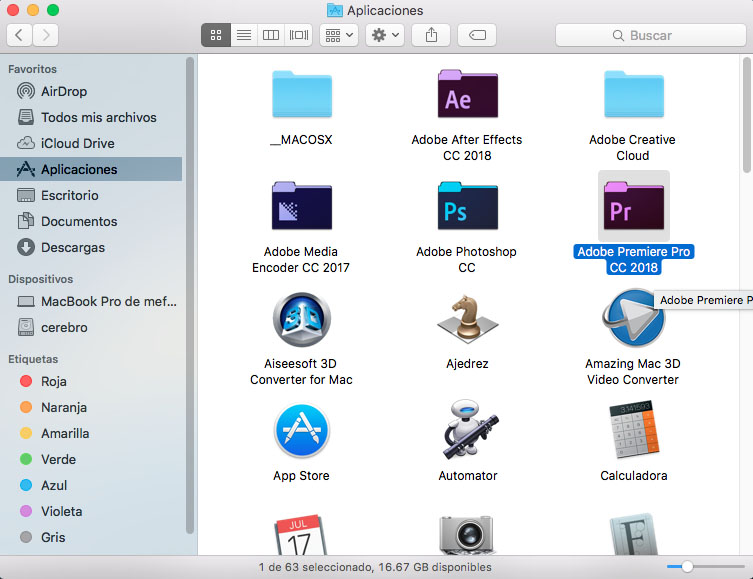This screenshot has height=579, width=753.
Task: Filter by the Gris gray tag
Action: pyautogui.click(x=91, y=537)
